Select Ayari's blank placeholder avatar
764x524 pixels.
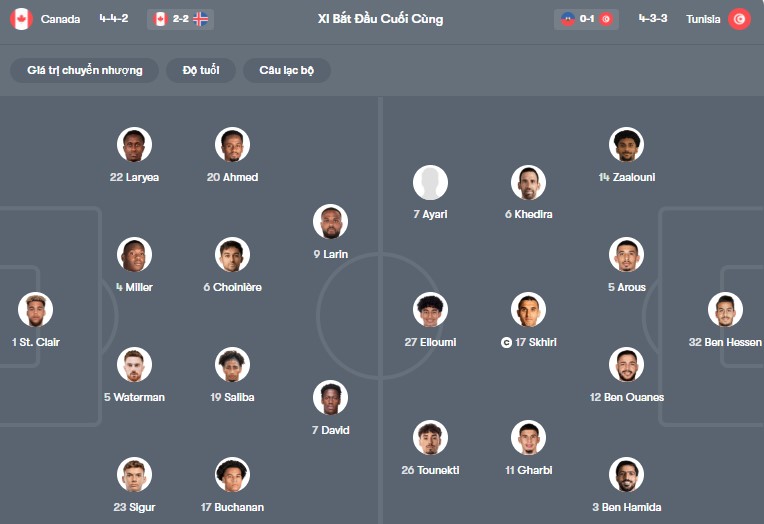(431, 182)
